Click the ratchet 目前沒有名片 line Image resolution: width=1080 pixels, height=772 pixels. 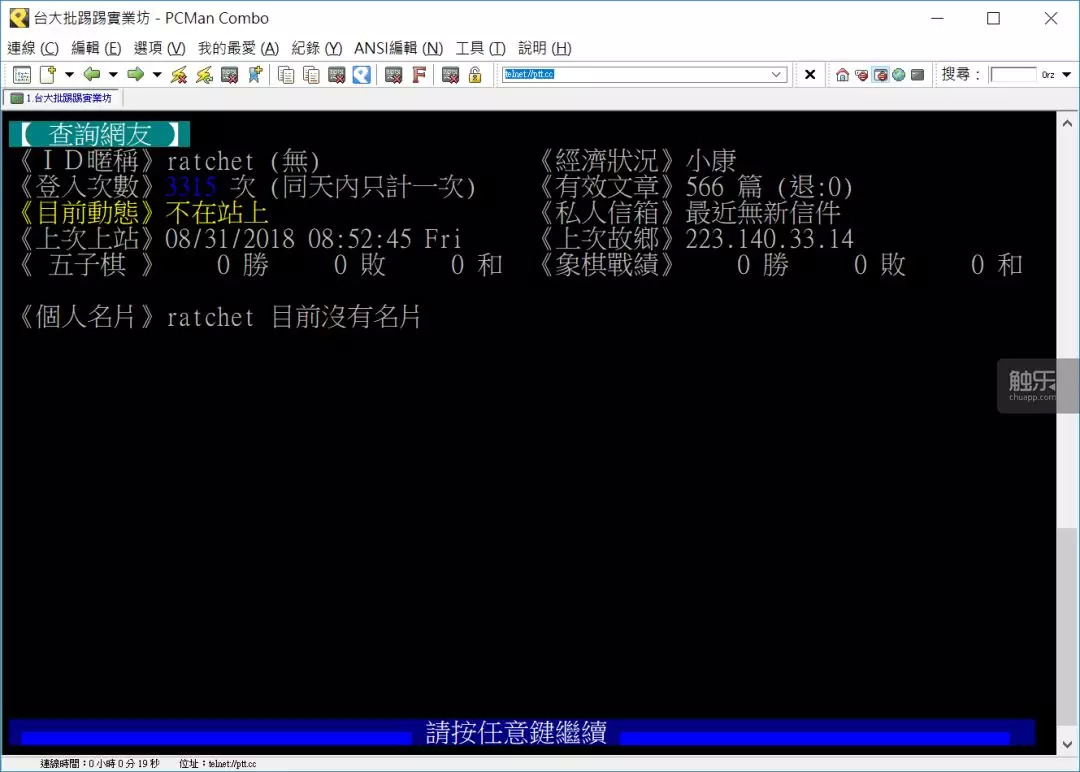(x=293, y=317)
